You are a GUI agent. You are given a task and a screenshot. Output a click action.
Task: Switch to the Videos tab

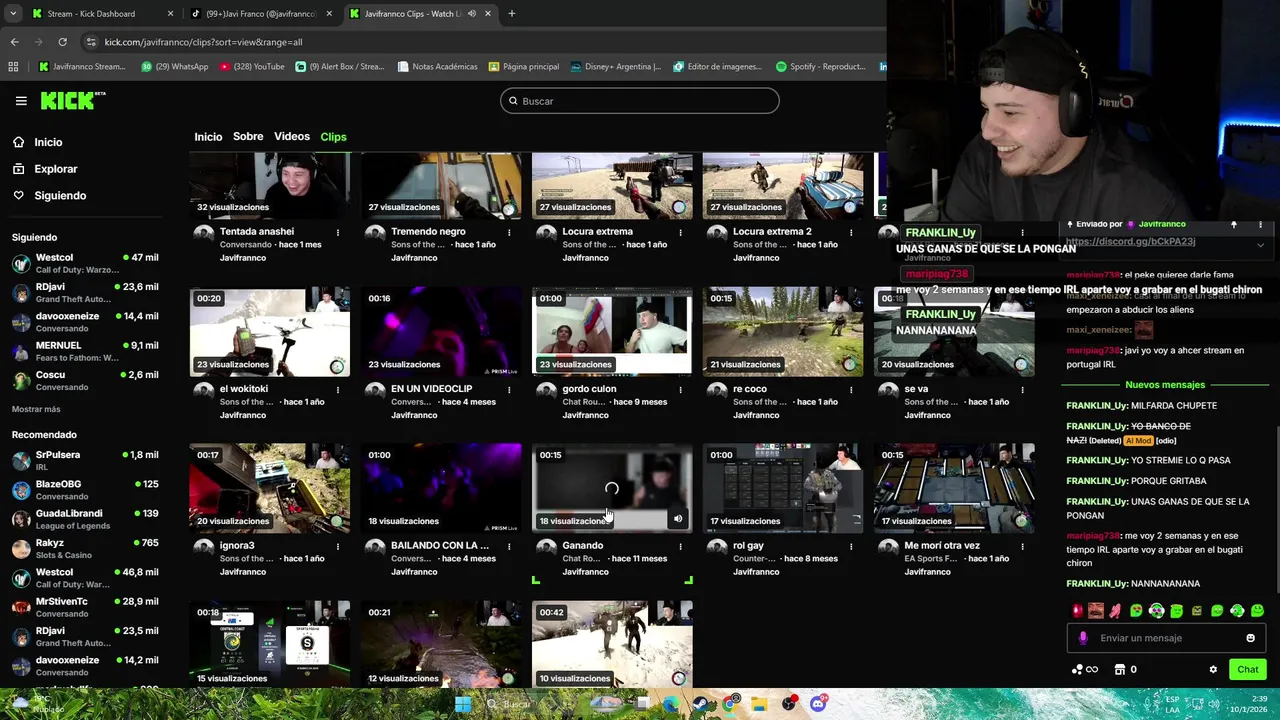tap(292, 137)
